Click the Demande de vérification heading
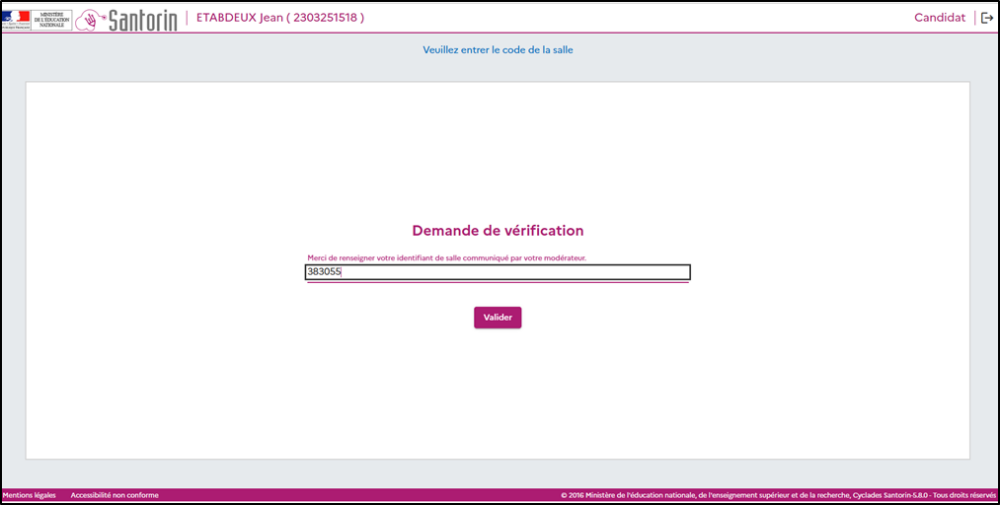Viewport: 1000px width, 505px height. click(x=497, y=231)
